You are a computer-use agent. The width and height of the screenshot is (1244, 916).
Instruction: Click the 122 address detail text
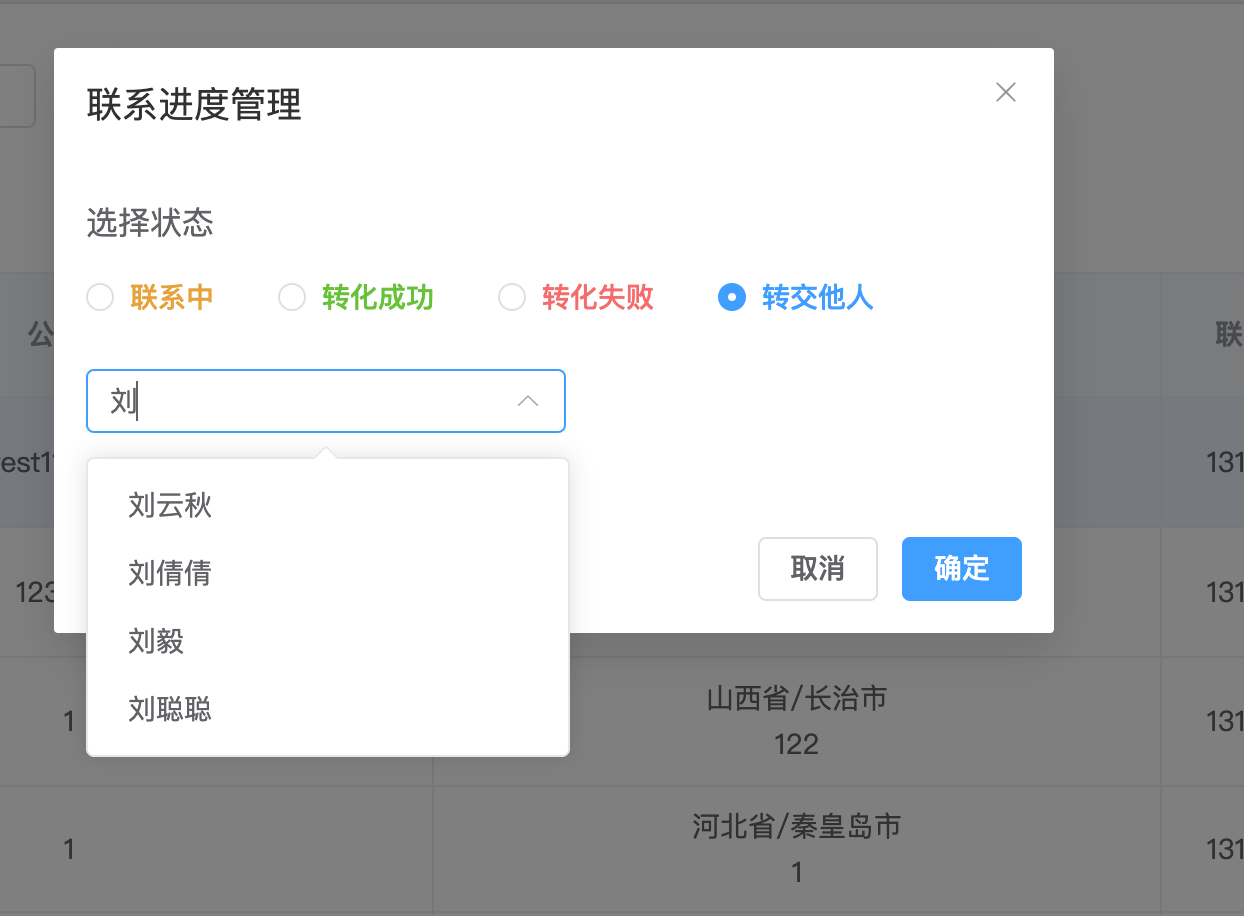(796, 744)
